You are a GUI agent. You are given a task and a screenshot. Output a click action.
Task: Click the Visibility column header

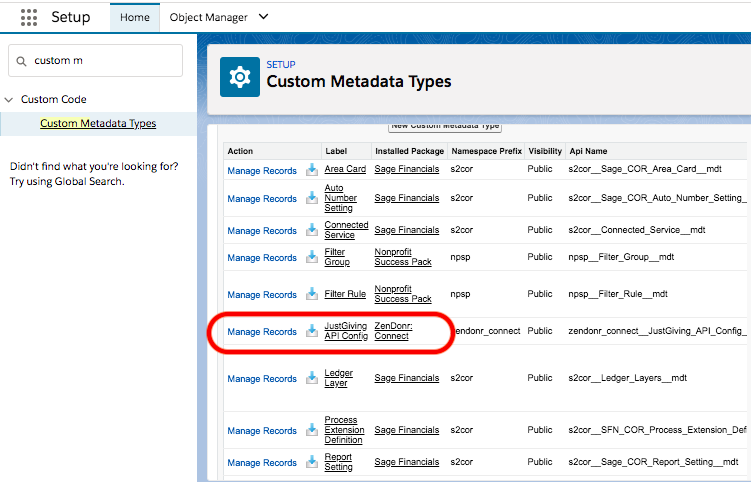(x=545, y=151)
